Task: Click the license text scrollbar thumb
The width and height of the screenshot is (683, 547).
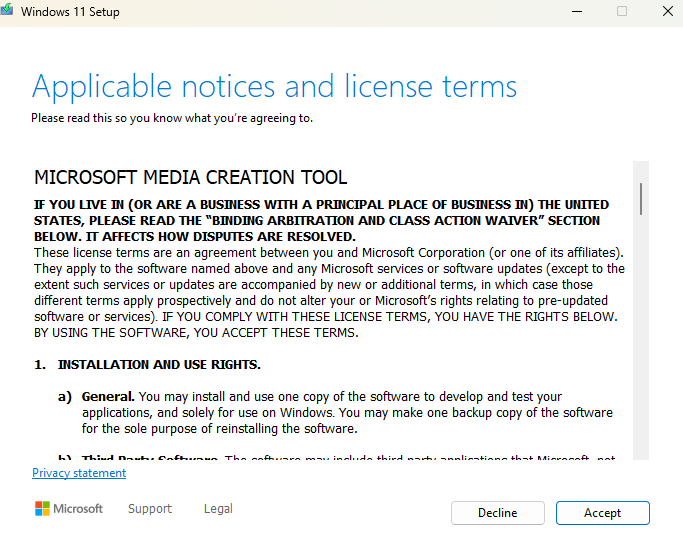Action: 640,198
